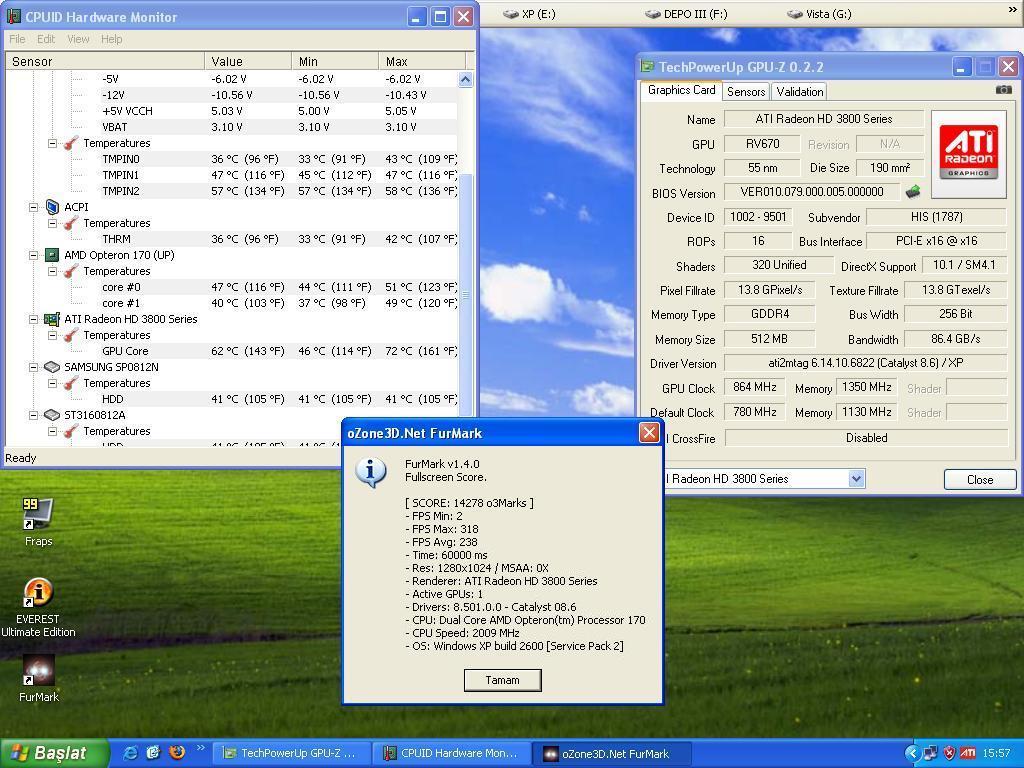Switch to CPUID Hardware Monitor taskbar button
This screenshot has width=1024, height=768.
pyautogui.click(x=451, y=753)
